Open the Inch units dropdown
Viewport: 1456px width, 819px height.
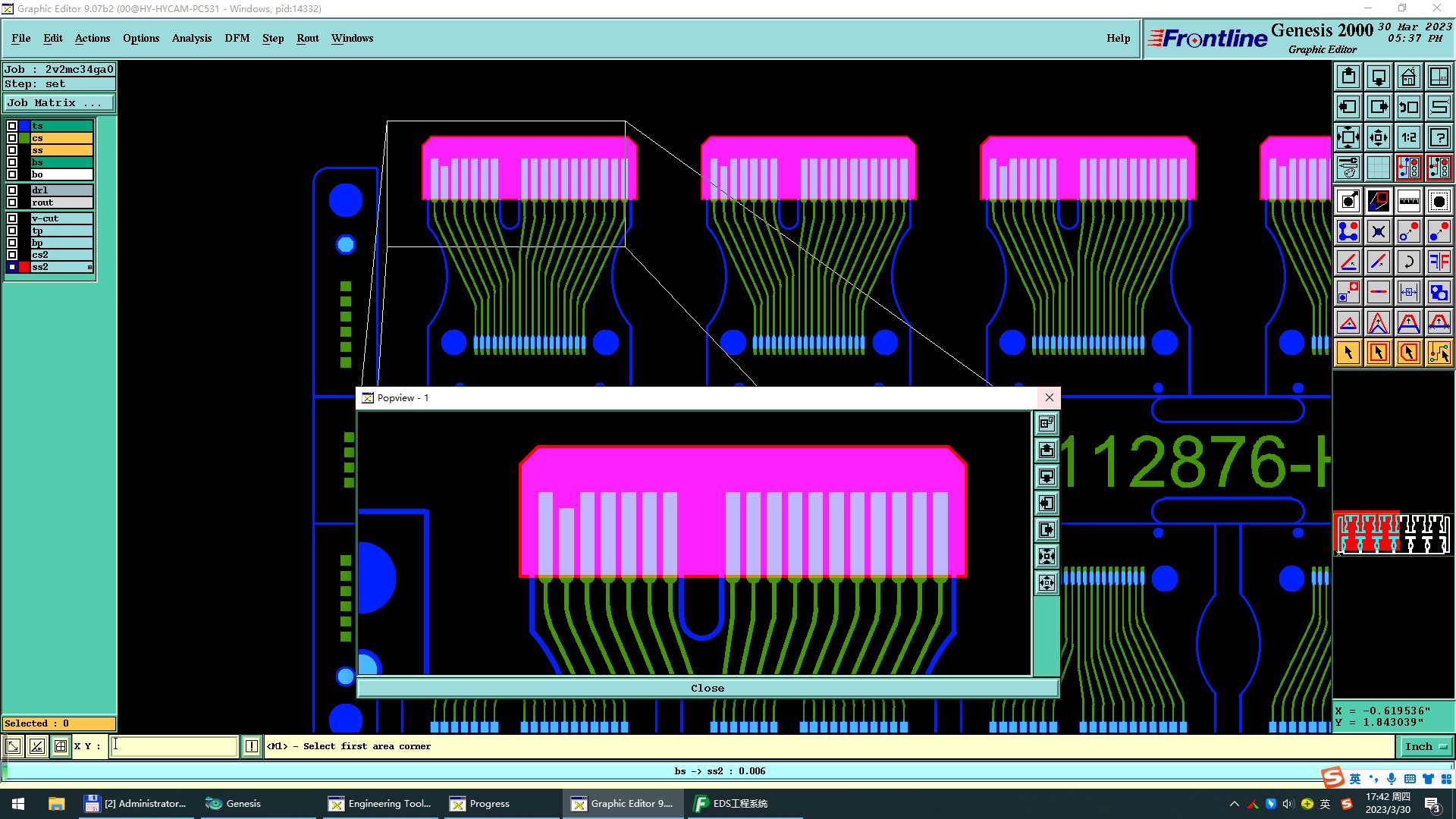click(x=1426, y=746)
